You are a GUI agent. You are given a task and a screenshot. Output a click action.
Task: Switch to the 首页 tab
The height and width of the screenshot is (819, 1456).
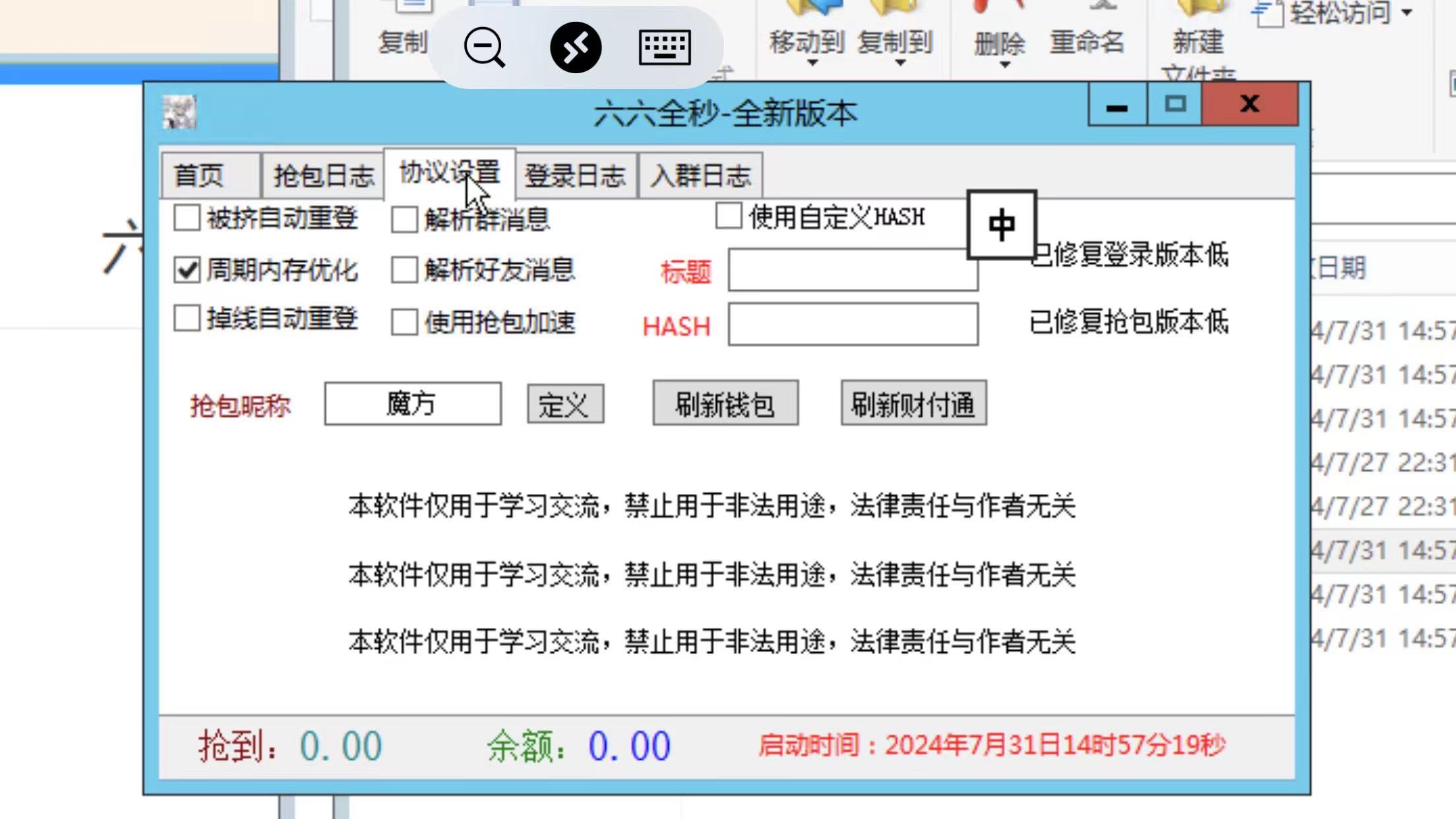(x=211, y=175)
